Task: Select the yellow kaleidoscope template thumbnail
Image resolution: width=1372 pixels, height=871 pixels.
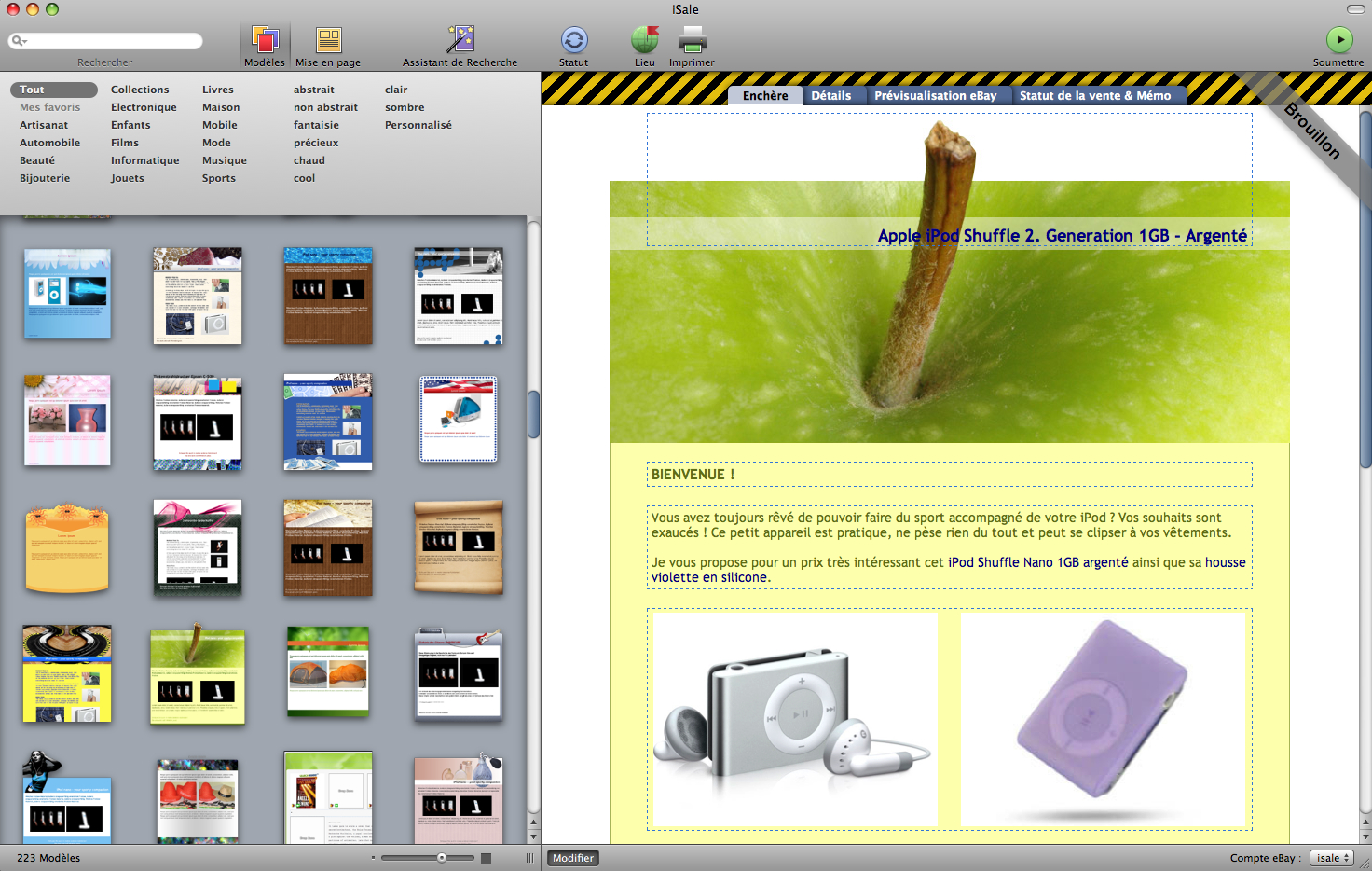Action: (x=67, y=673)
